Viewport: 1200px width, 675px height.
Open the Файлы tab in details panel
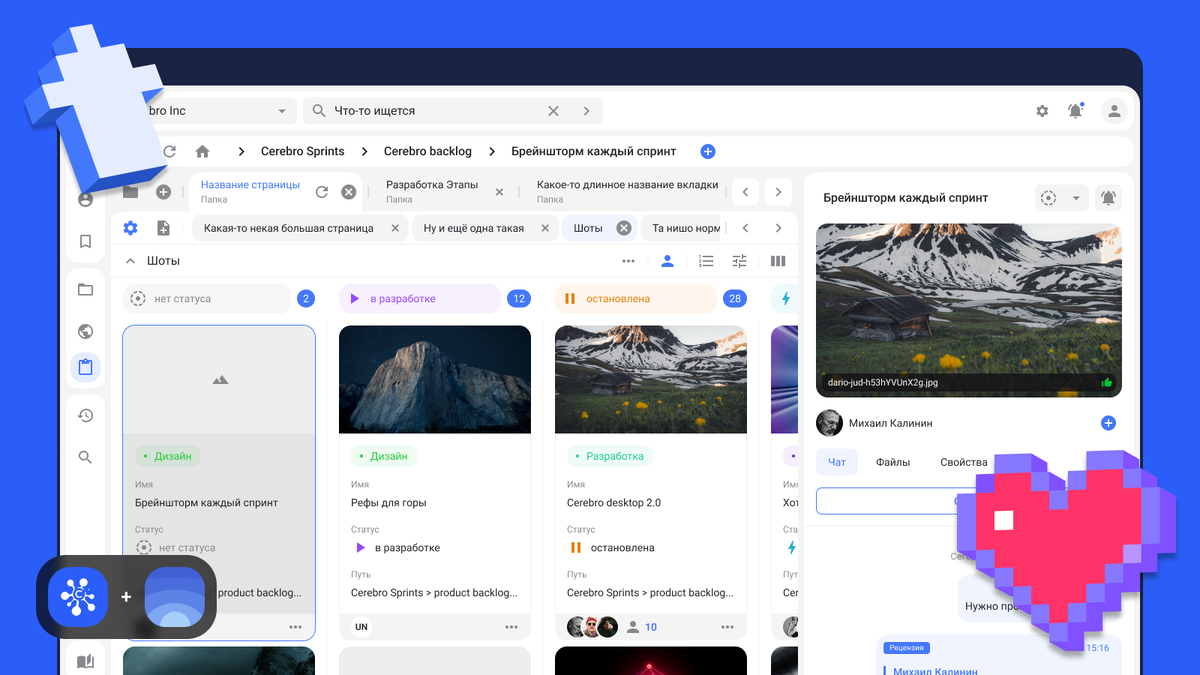[x=892, y=462]
